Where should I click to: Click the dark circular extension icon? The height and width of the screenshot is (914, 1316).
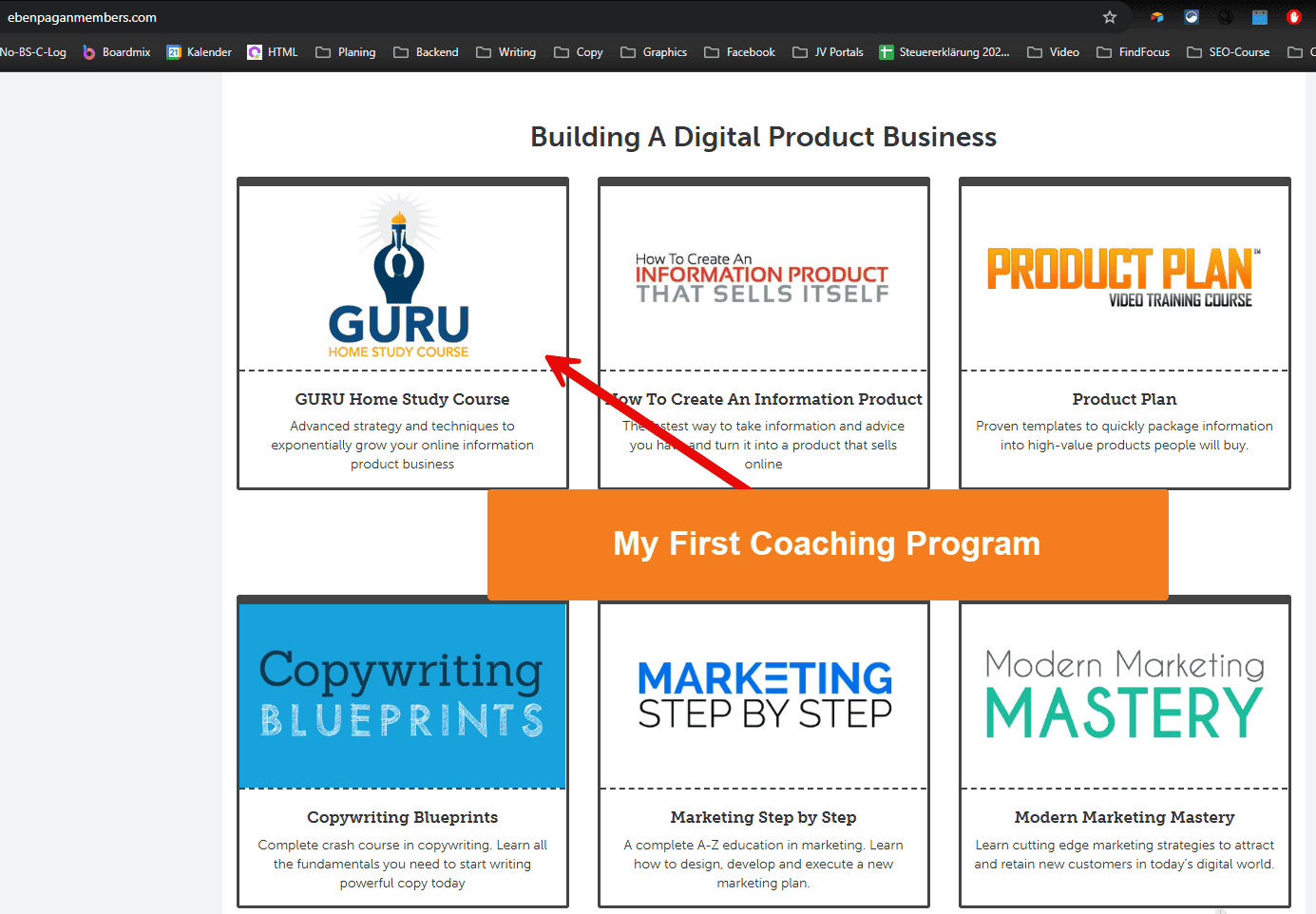[x=1226, y=17]
